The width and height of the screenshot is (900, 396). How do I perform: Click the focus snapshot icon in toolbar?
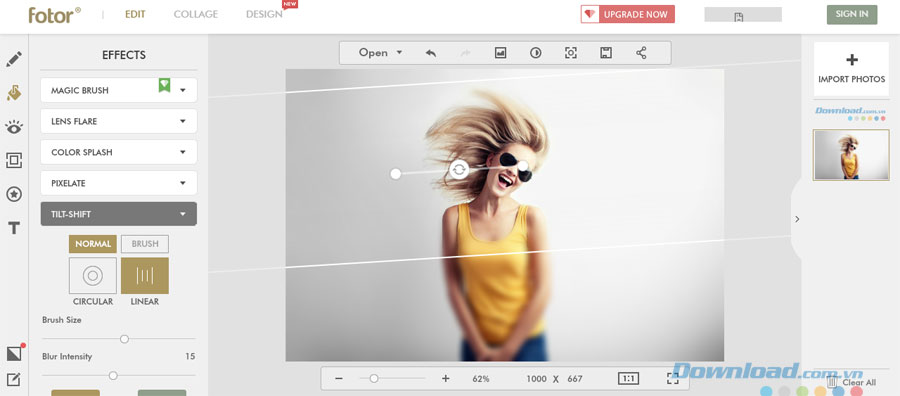coord(571,53)
